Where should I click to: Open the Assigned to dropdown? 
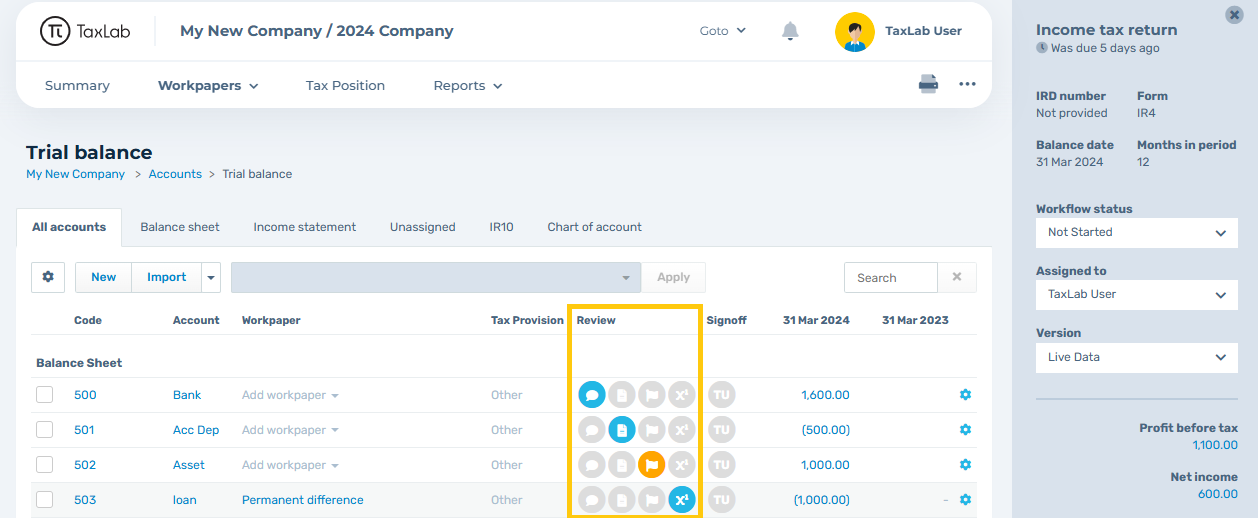[x=1137, y=294]
